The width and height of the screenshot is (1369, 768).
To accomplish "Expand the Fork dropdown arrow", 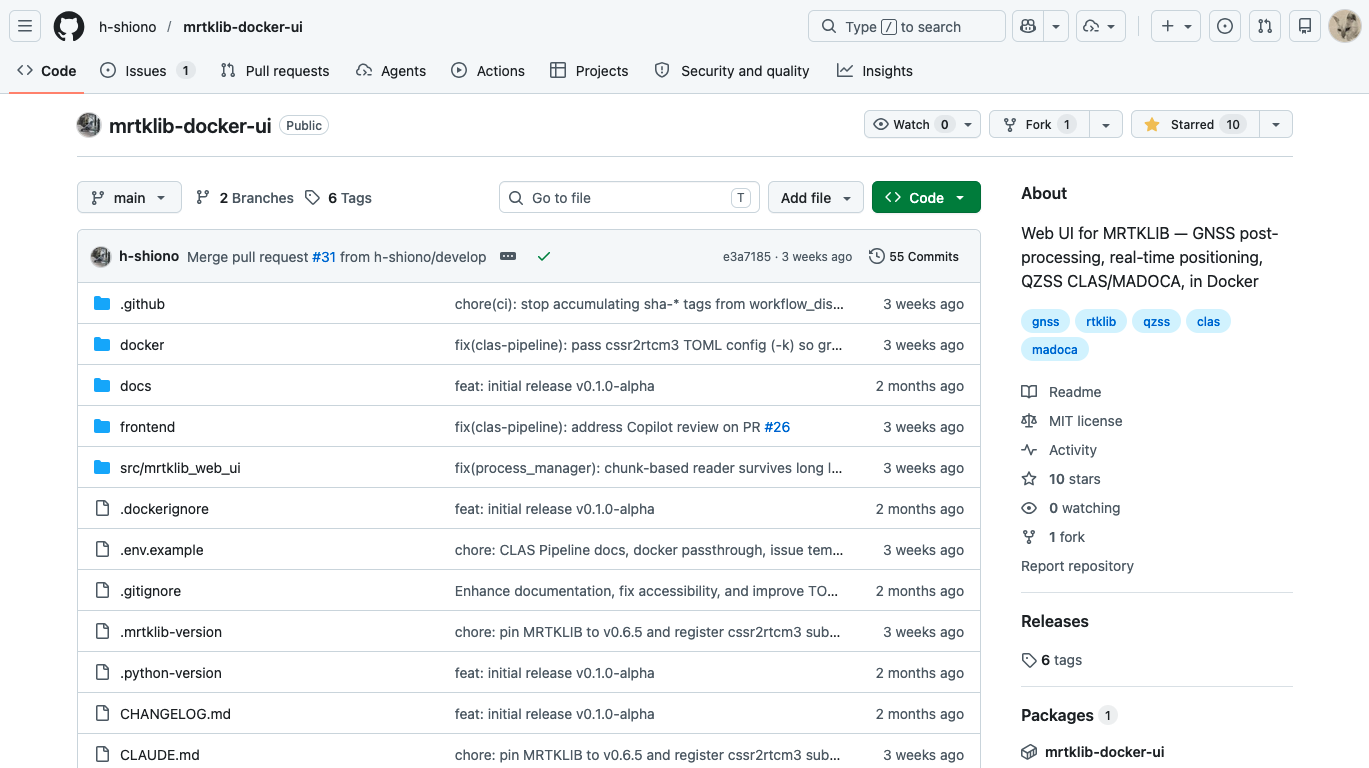I will coord(1105,124).
